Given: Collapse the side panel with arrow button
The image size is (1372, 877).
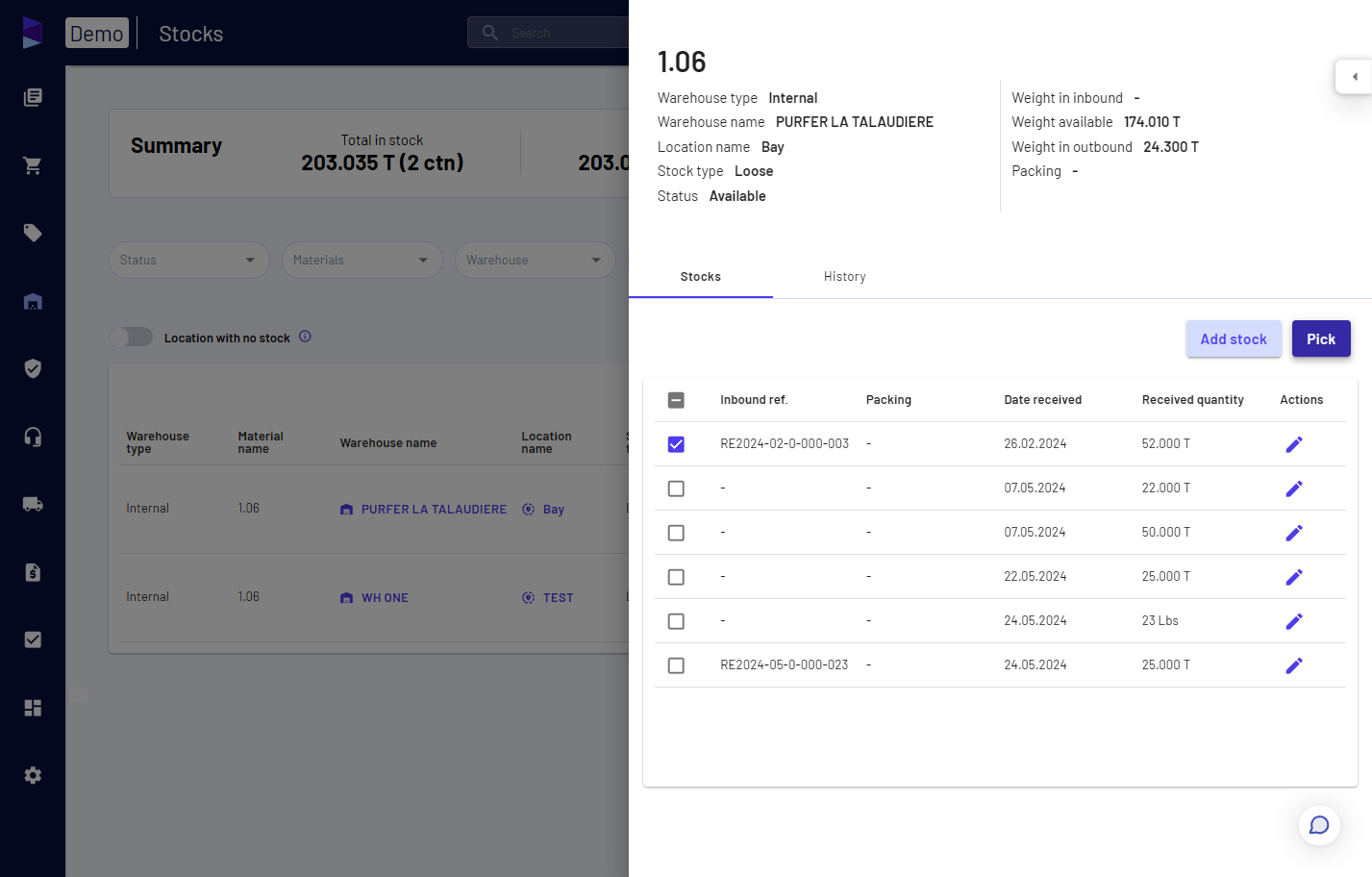Looking at the screenshot, I should [1354, 77].
